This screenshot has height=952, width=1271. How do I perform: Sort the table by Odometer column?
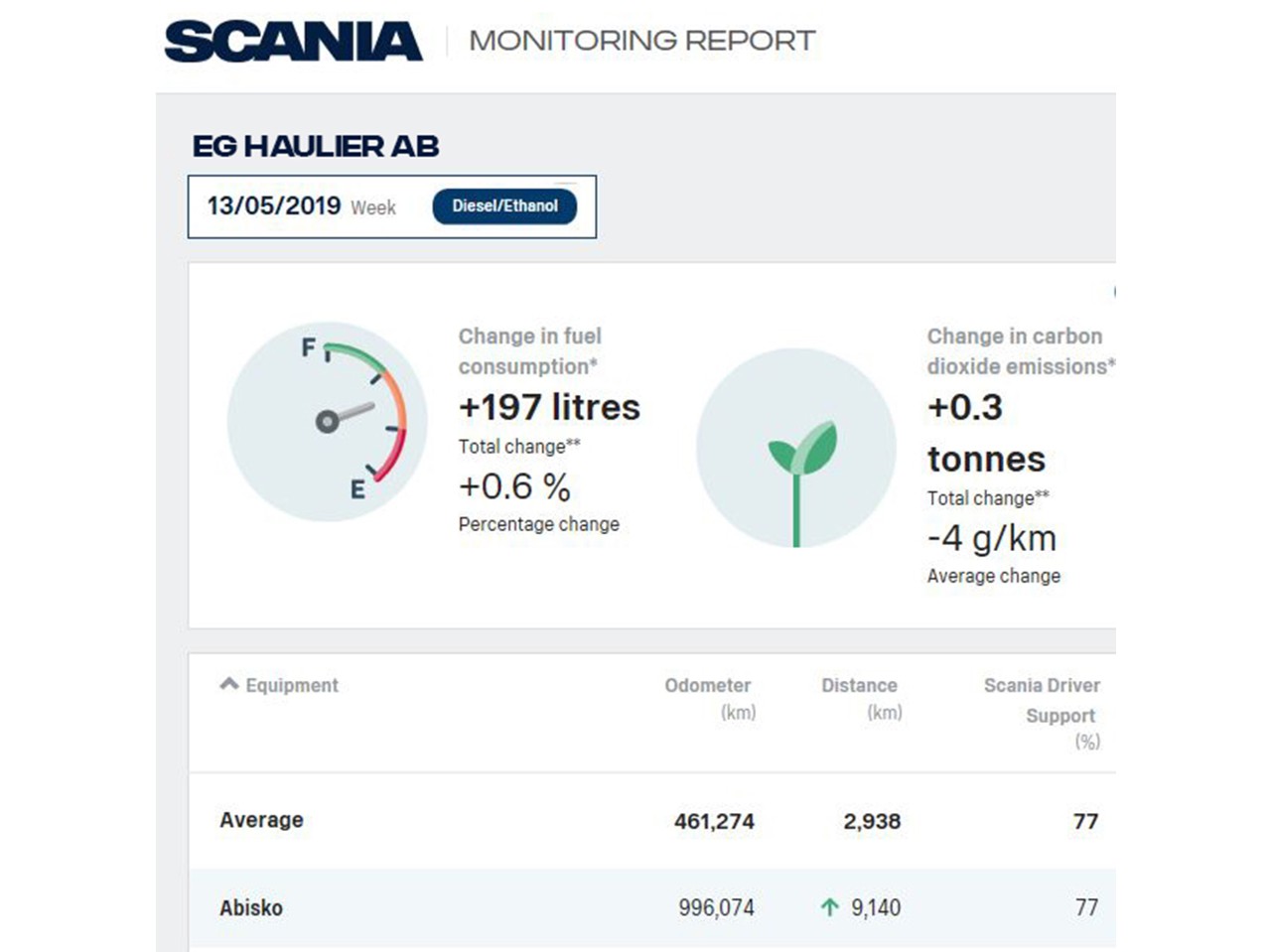[707, 686]
